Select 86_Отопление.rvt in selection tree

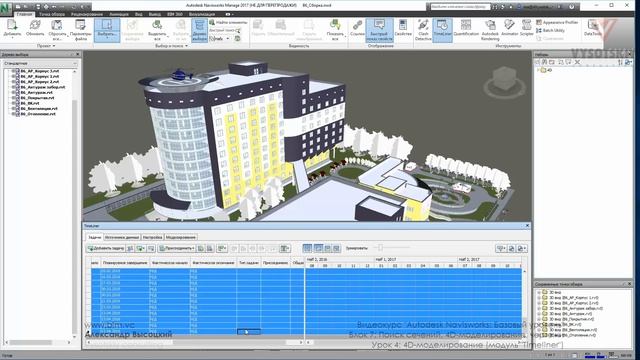(x=38, y=114)
